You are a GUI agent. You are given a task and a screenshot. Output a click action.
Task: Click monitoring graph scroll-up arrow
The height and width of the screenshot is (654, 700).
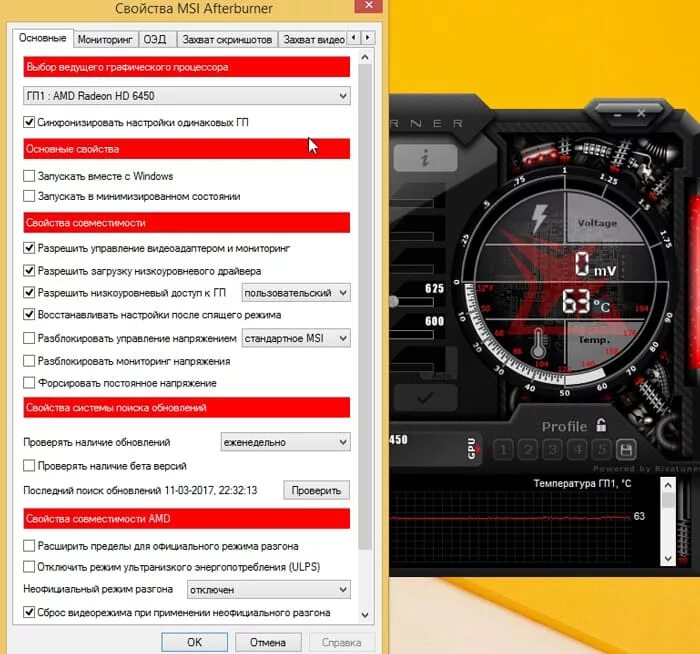[x=668, y=485]
